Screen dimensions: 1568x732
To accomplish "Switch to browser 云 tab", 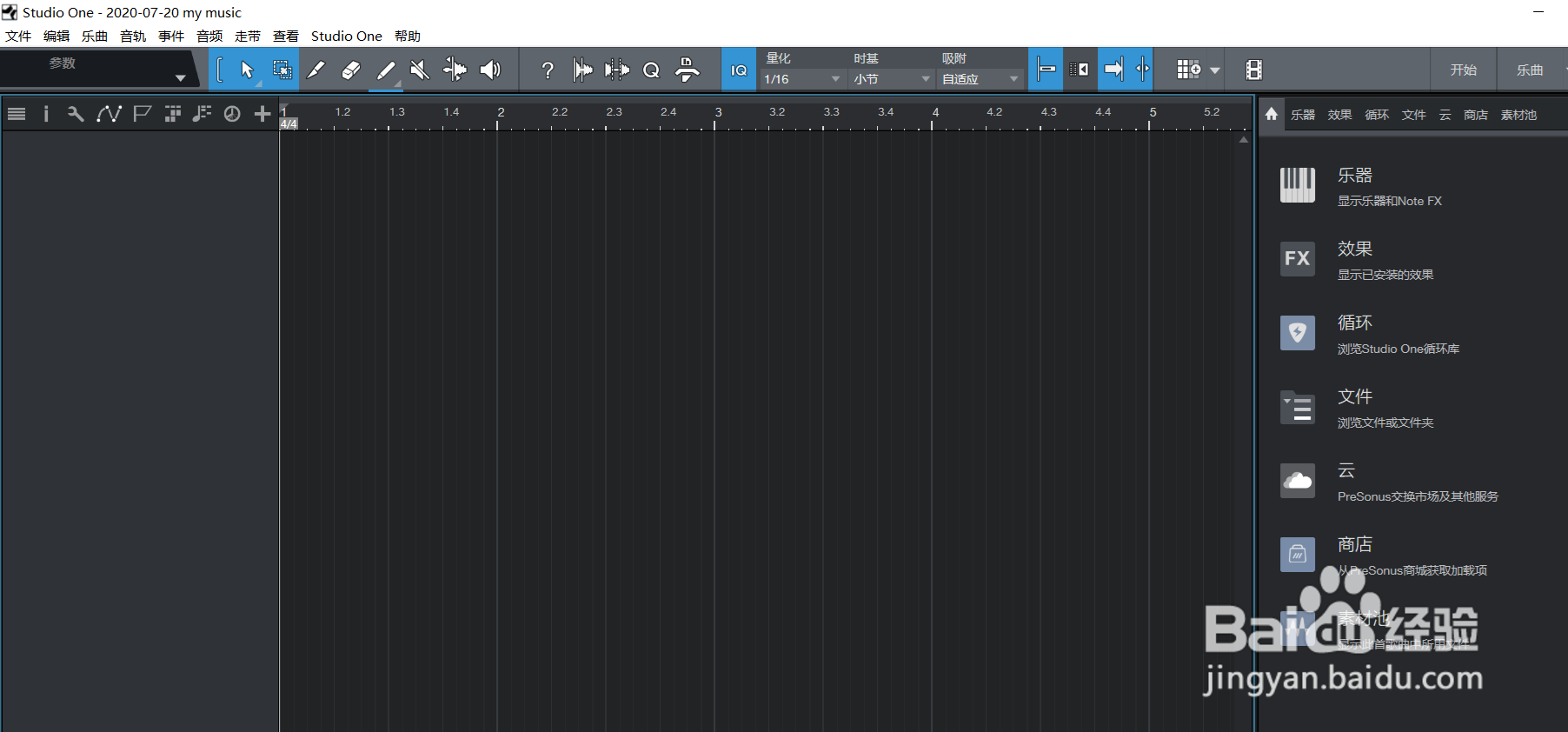I will [x=1445, y=115].
